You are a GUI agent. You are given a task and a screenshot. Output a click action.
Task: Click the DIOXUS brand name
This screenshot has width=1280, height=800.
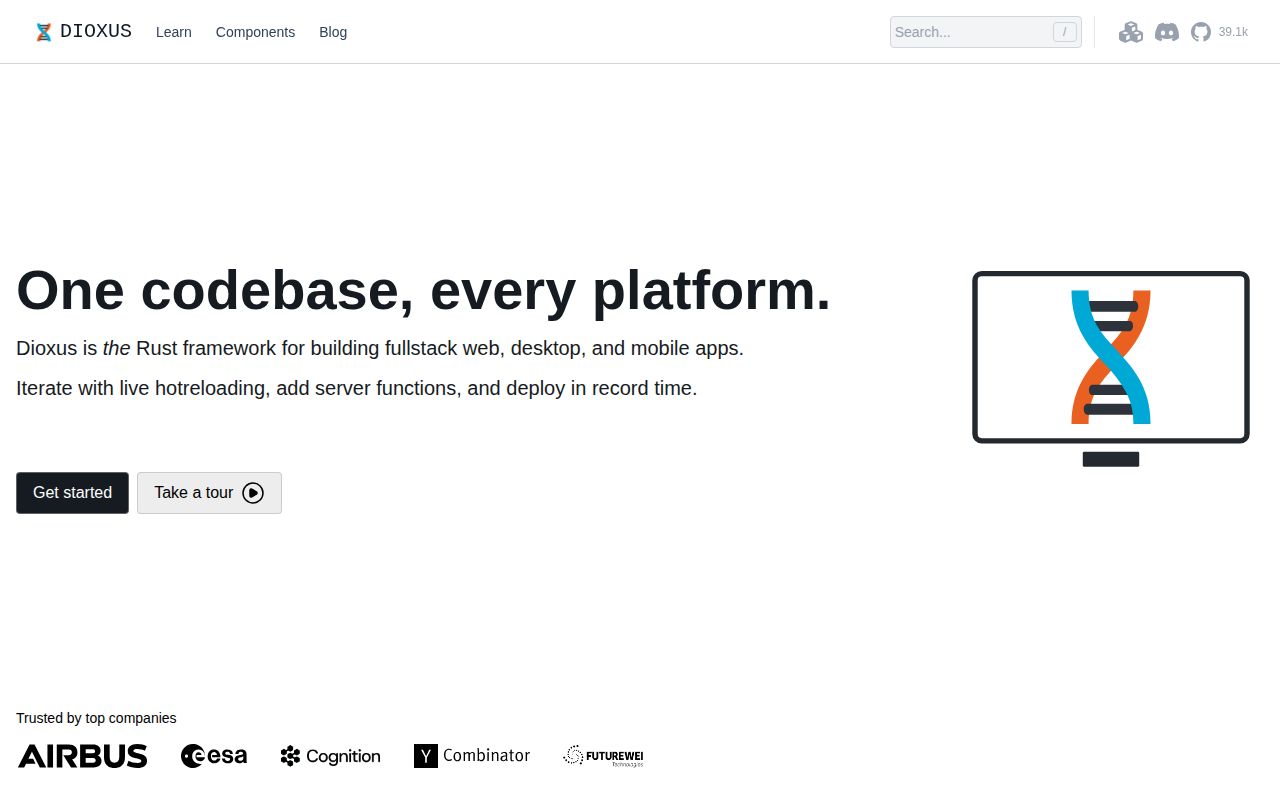click(96, 32)
